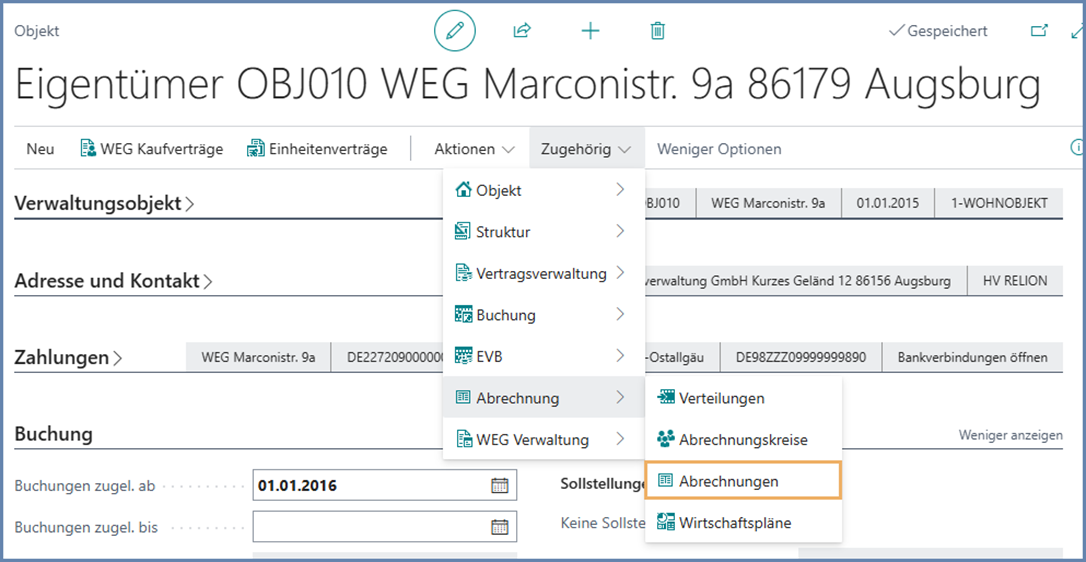The height and width of the screenshot is (562, 1086).
Task: Expand the Verwaltungsobjekt section
Action: (104, 203)
